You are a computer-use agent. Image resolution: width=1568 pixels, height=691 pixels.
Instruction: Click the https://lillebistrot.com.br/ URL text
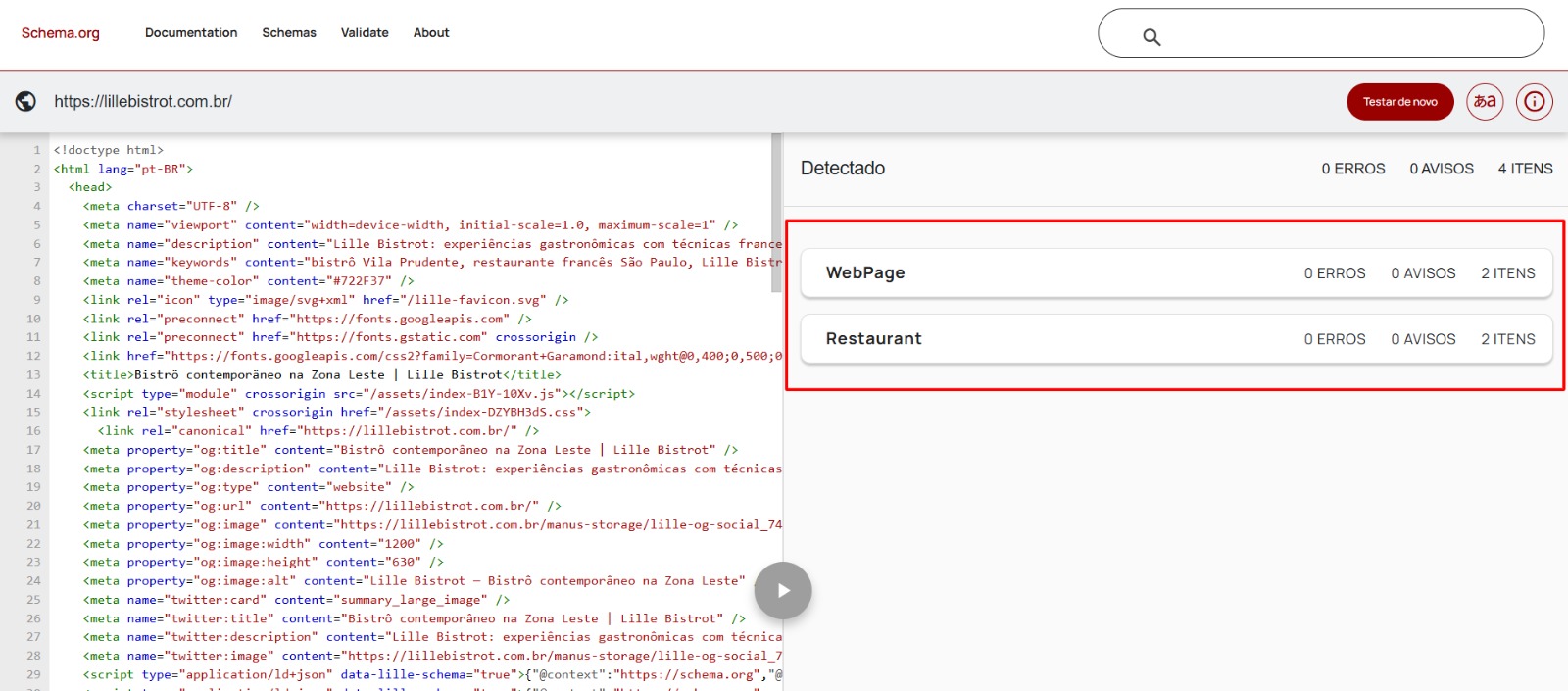(x=143, y=102)
